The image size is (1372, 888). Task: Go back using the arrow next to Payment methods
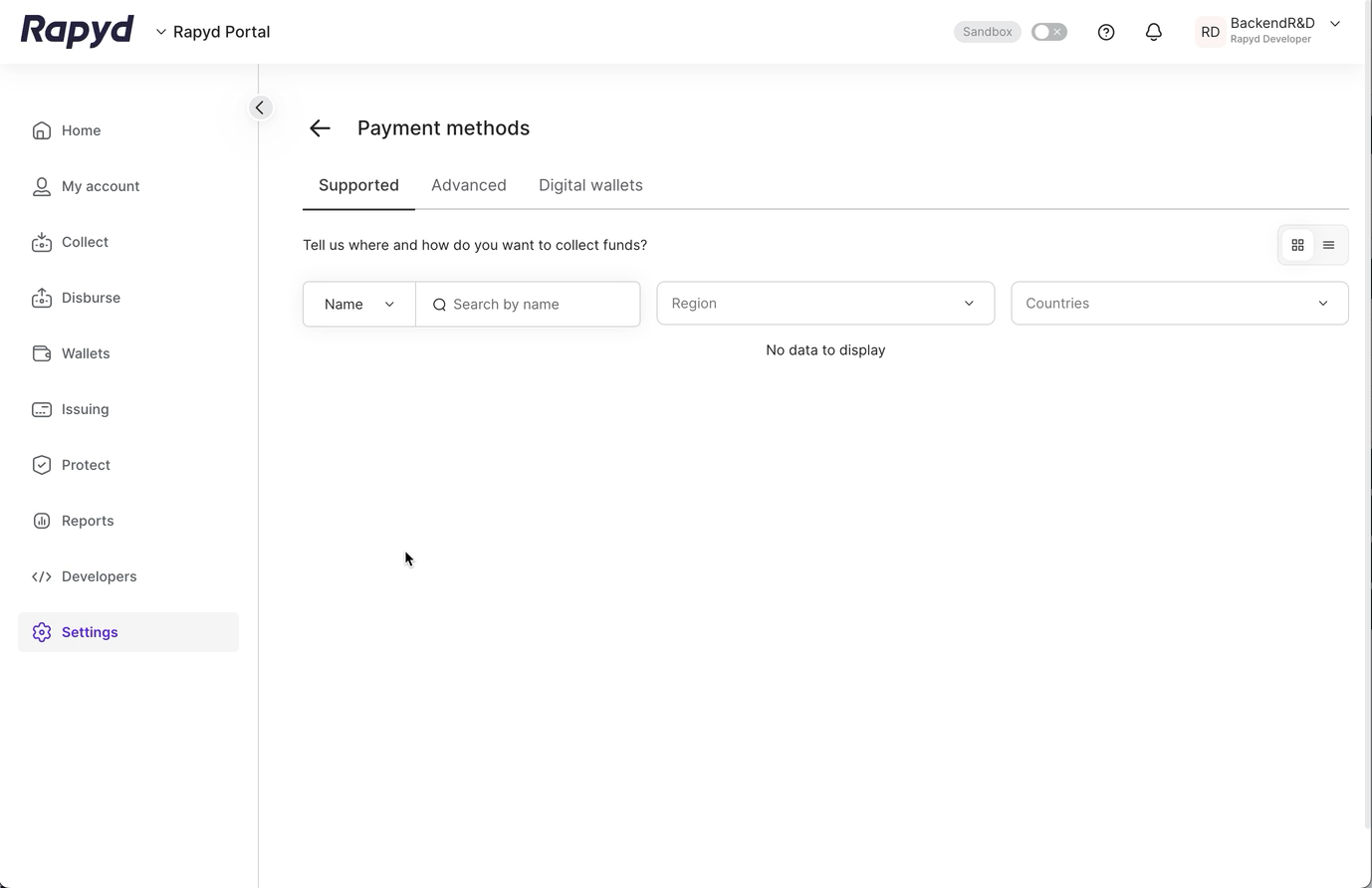pyautogui.click(x=319, y=127)
